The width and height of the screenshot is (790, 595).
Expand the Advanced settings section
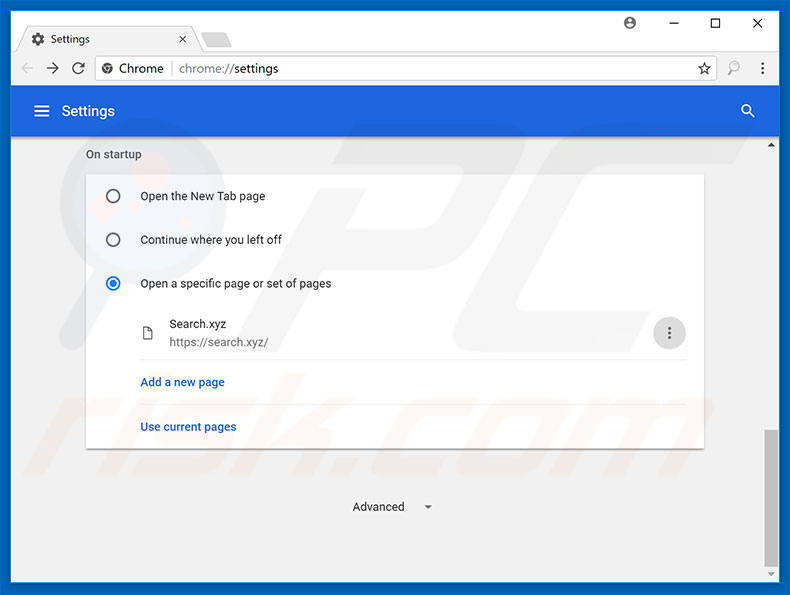pos(392,507)
